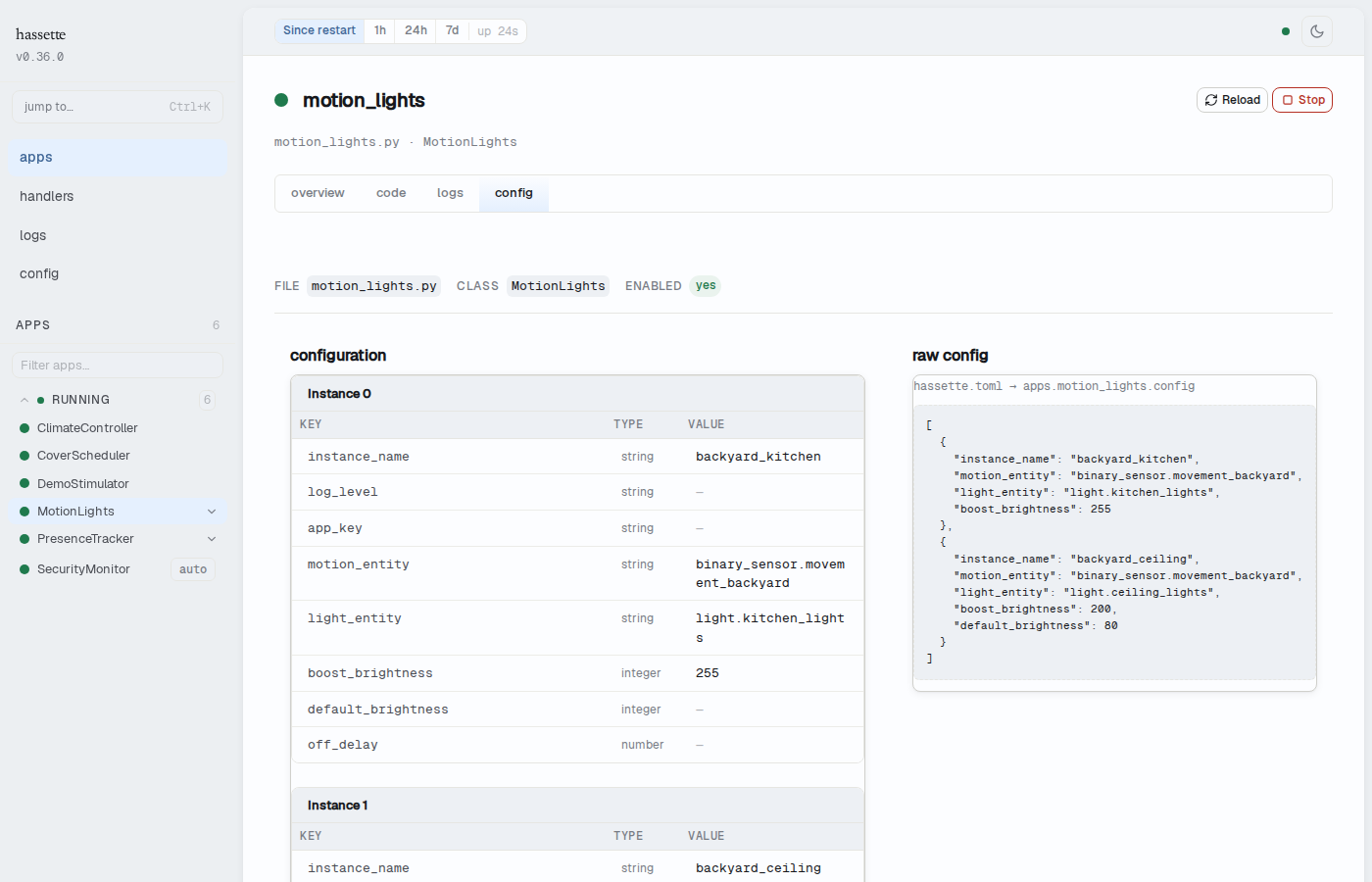Click the 'binary_sensor.movement_backyard' value in Instance 0

click(770, 573)
